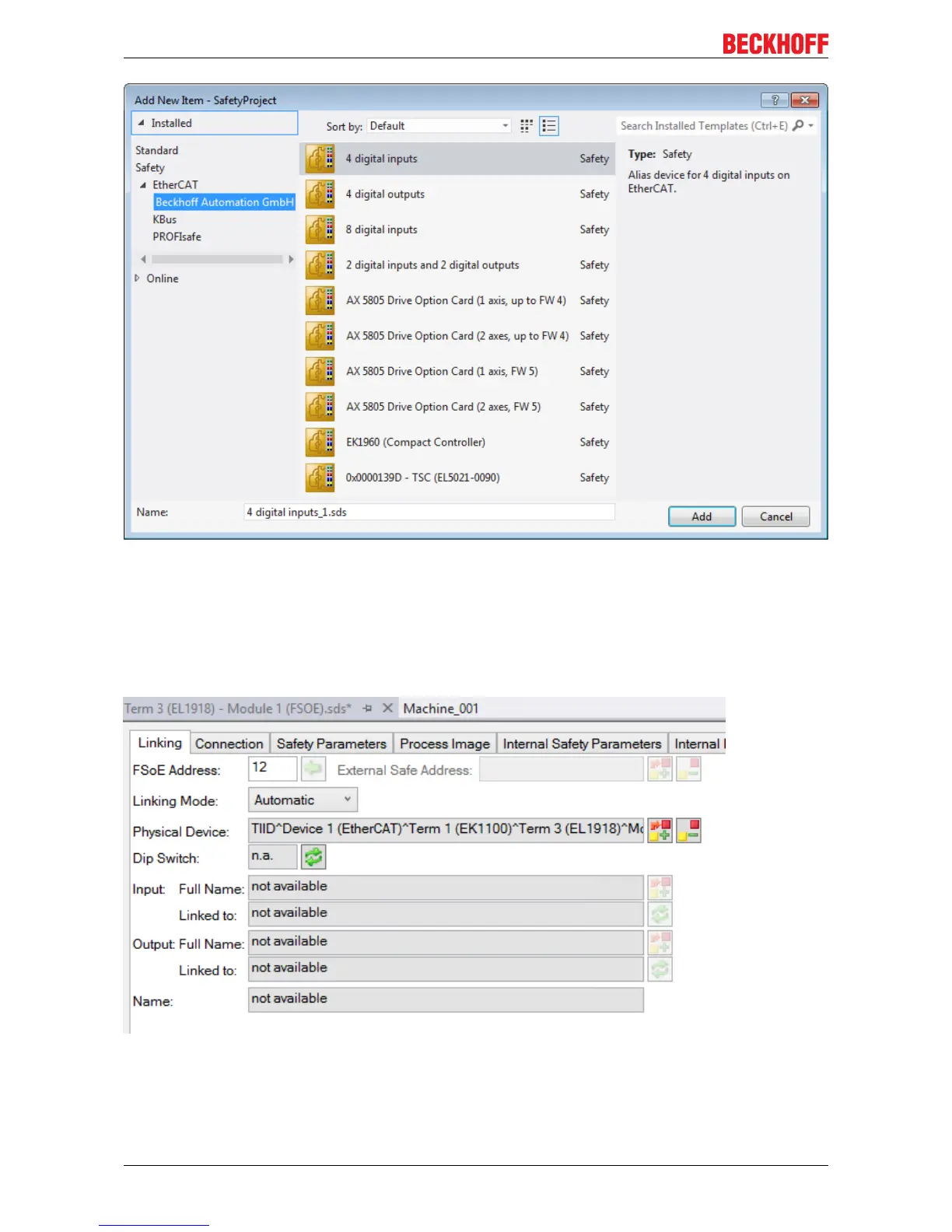Click icon of AX 5805 (2 axes, FW 5)
The height and width of the screenshot is (1232, 952).
(320, 407)
